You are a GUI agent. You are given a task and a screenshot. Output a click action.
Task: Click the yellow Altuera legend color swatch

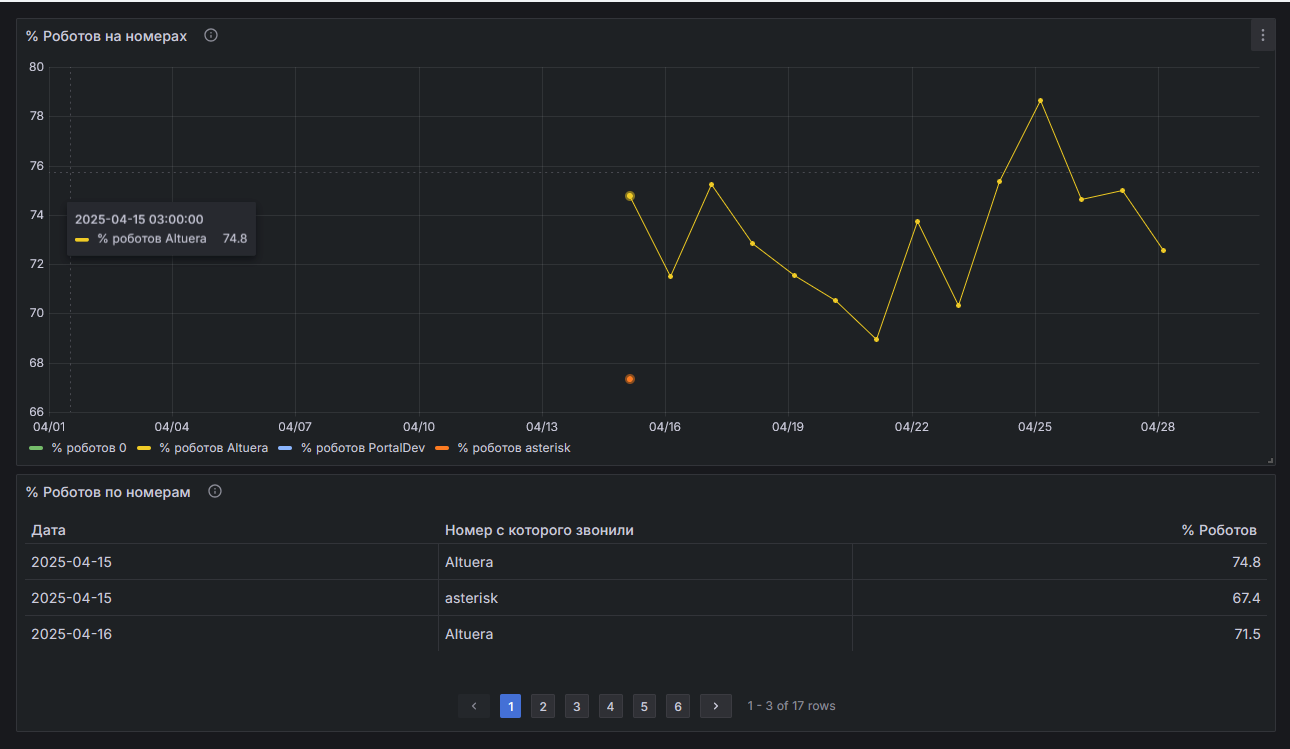coord(144,448)
